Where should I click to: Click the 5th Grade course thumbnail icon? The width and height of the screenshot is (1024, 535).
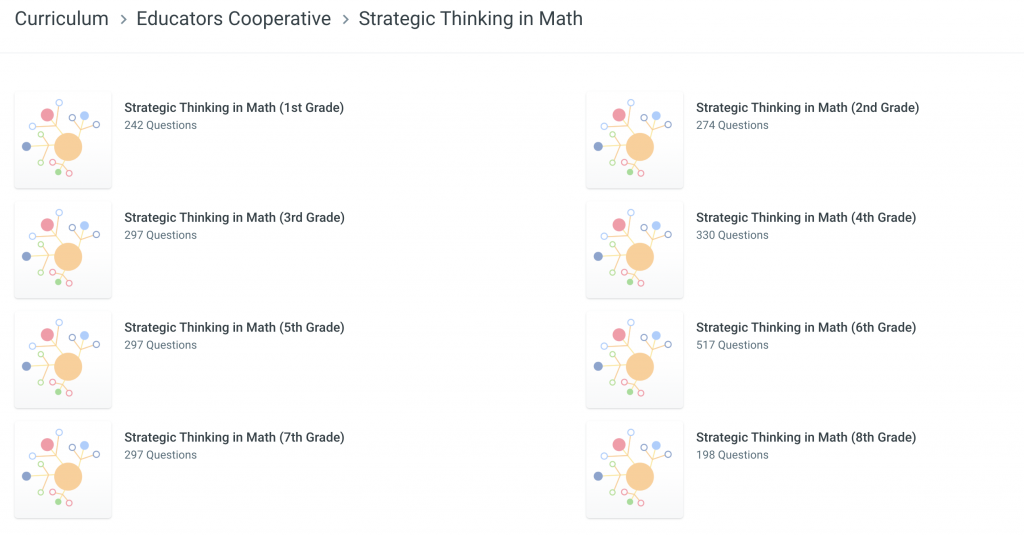(x=63, y=360)
